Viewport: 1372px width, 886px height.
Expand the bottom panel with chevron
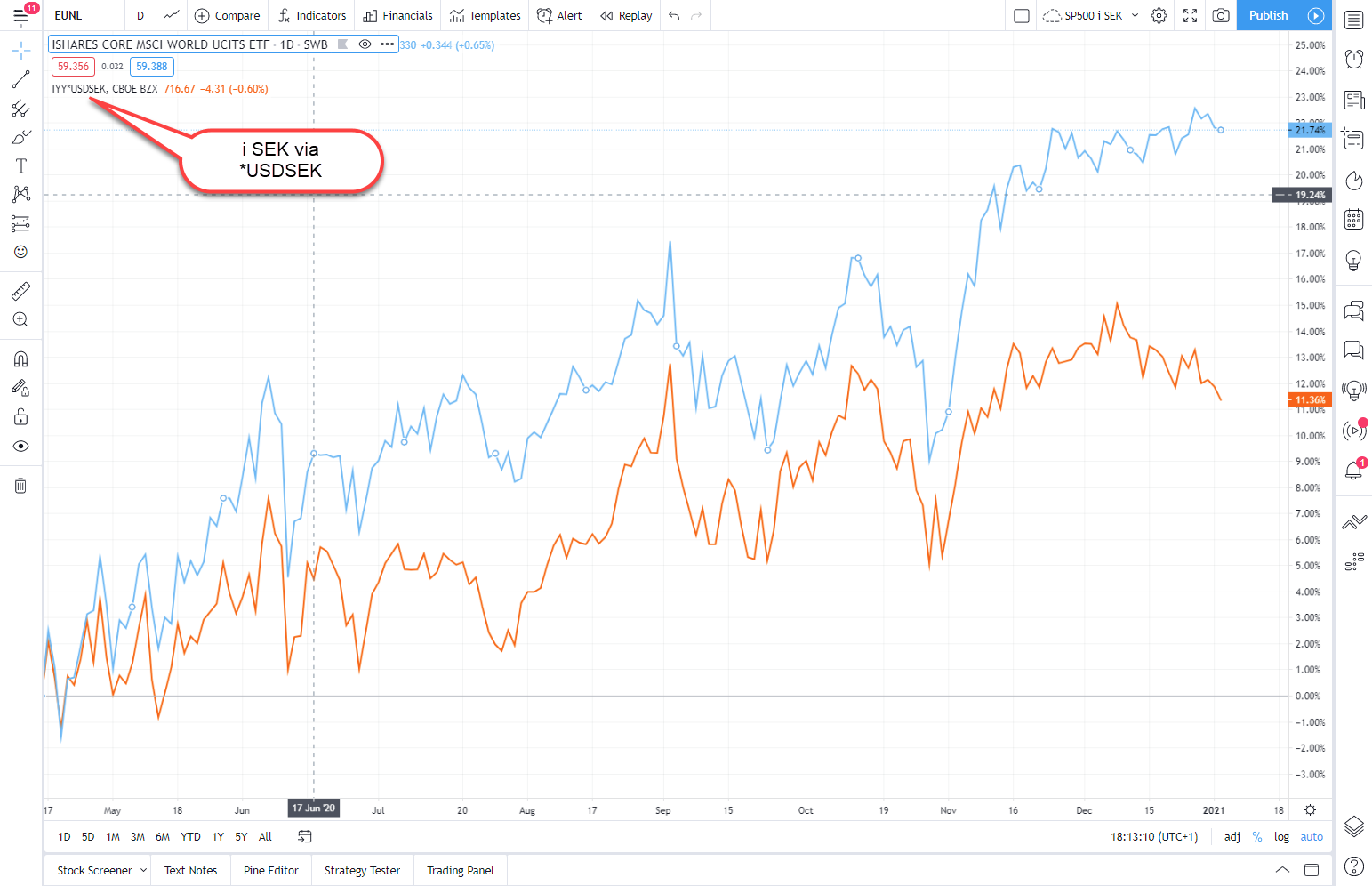point(1282,870)
